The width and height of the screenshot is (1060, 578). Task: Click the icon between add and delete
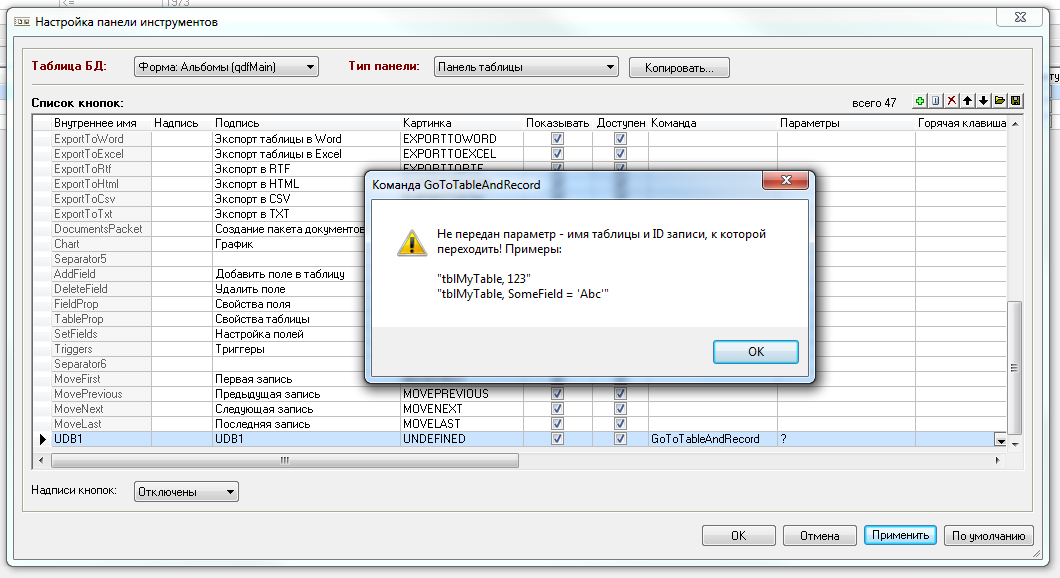point(935,101)
